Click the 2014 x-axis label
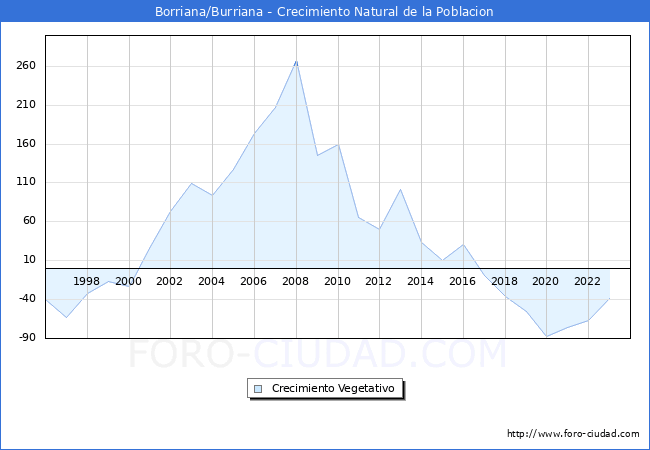Viewport: 650px width, 450px height. (x=420, y=281)
